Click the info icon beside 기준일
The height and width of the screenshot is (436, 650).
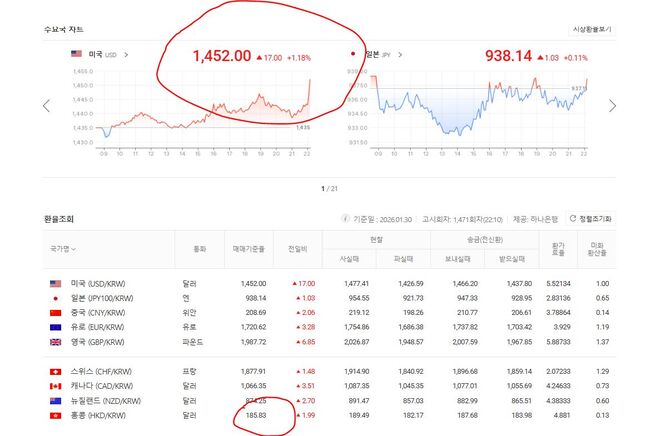pyautogui.click(x=346, y=219)
